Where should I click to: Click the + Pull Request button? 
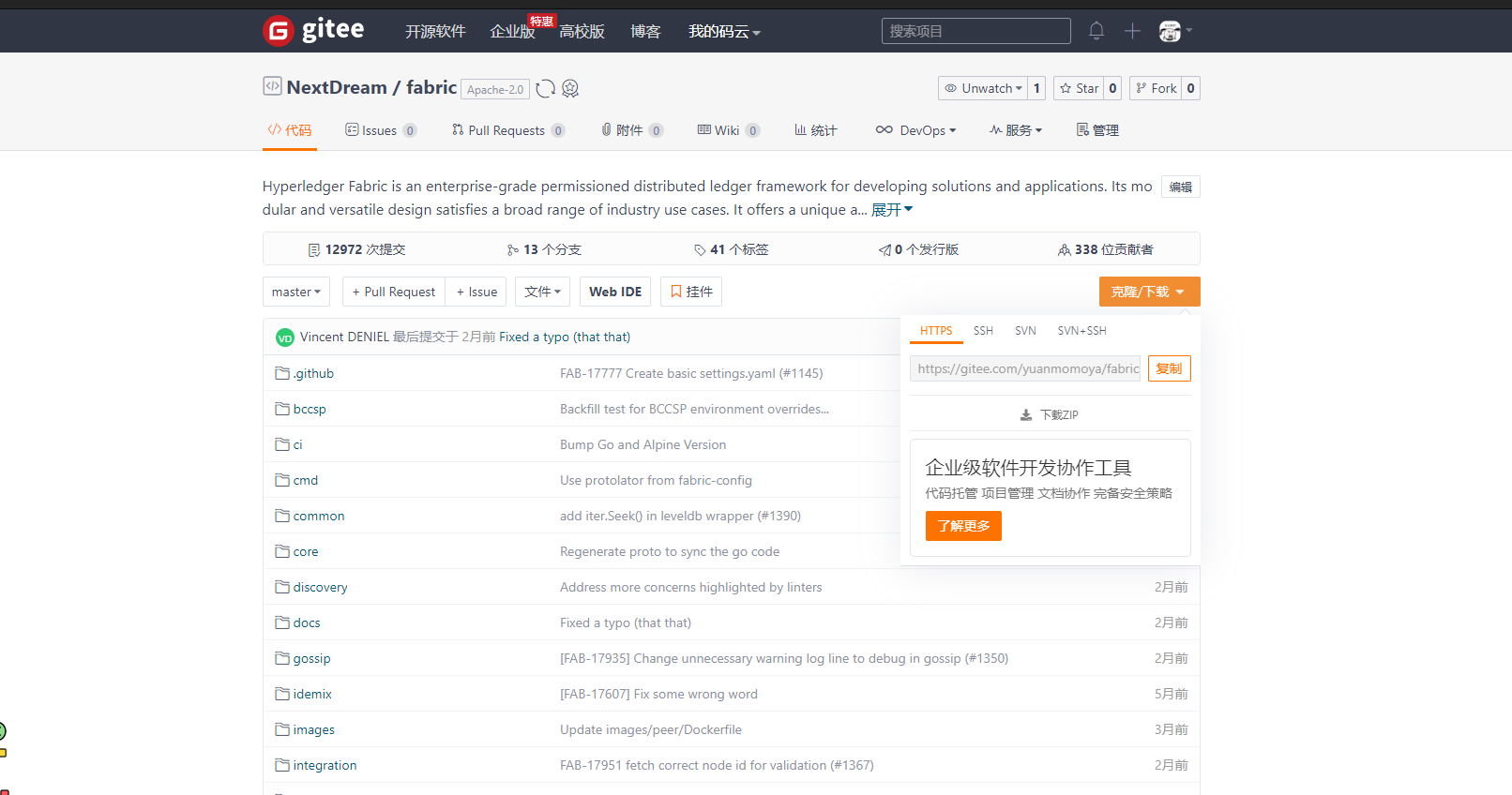pos(394,292)
